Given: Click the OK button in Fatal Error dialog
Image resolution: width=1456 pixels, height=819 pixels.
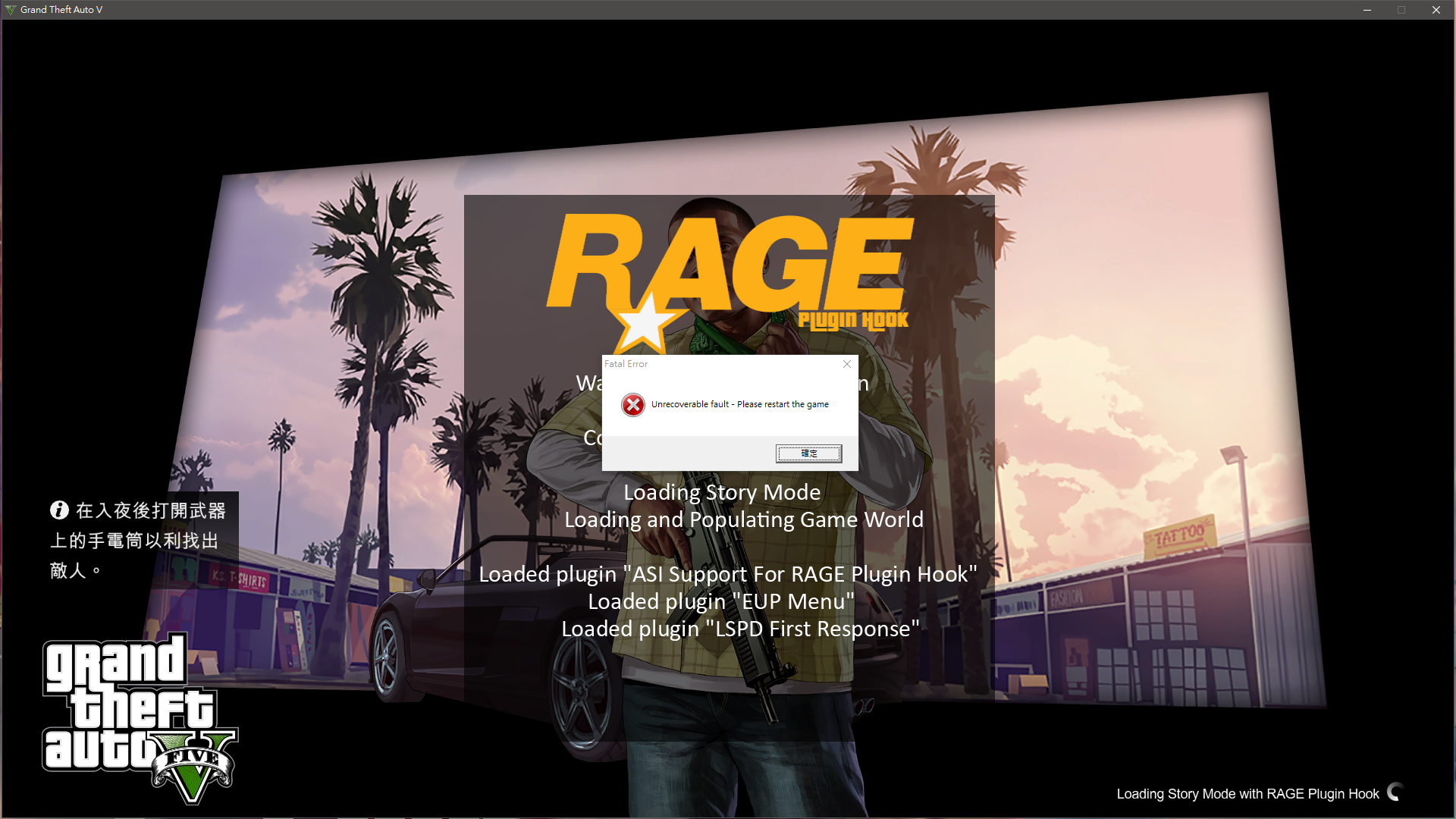Looking at the screenshot, I should [x=808, y=453].
